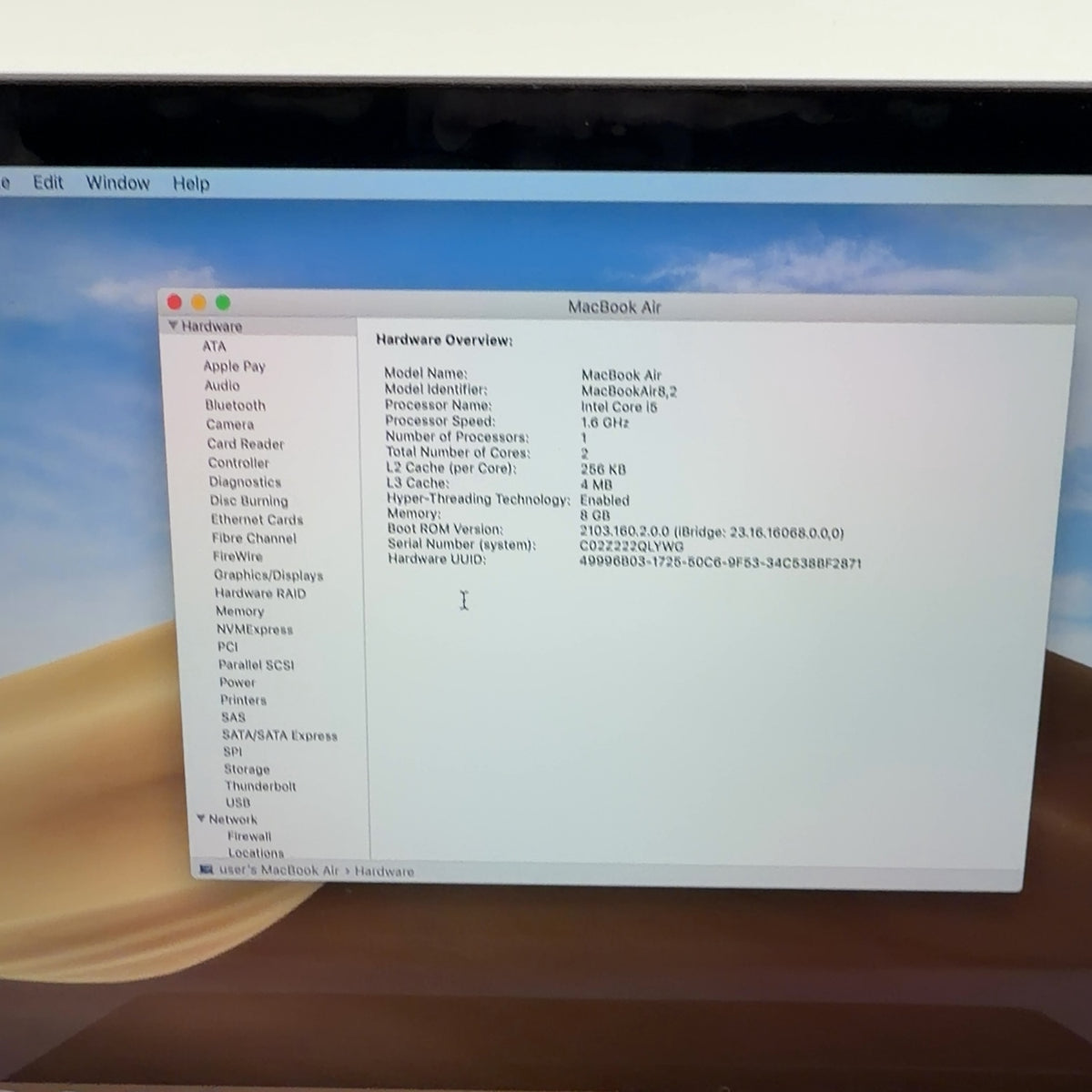Screen dimensions: 1092x1092
Task: Select NVMExpress in the sidebar
Action: point(255,629)
